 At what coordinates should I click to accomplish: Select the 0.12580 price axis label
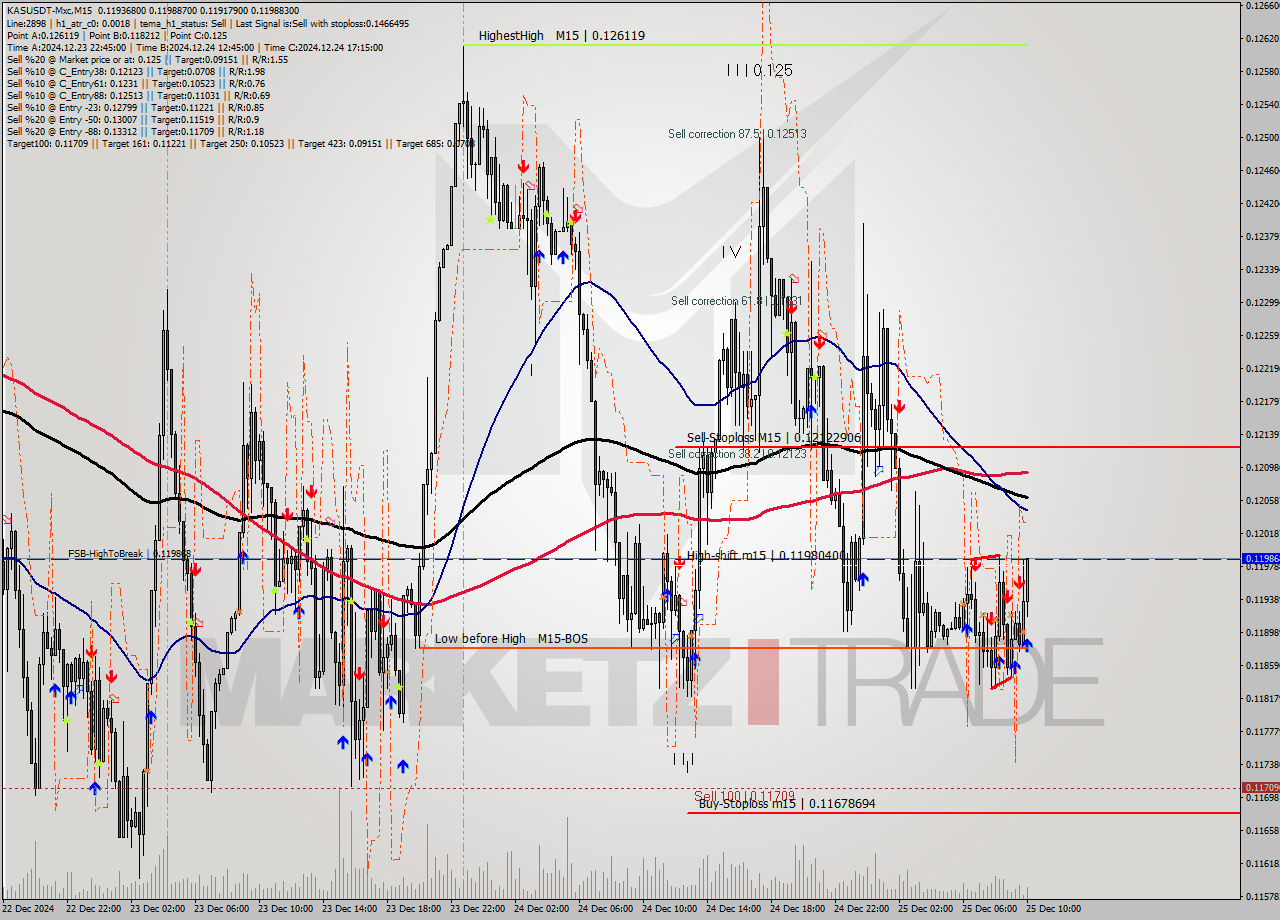click(1262, 71)
